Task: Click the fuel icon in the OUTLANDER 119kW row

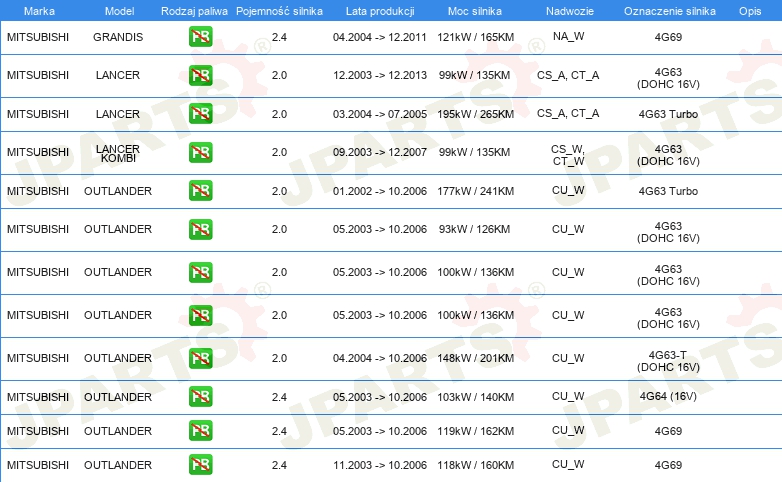Action: 200,431
